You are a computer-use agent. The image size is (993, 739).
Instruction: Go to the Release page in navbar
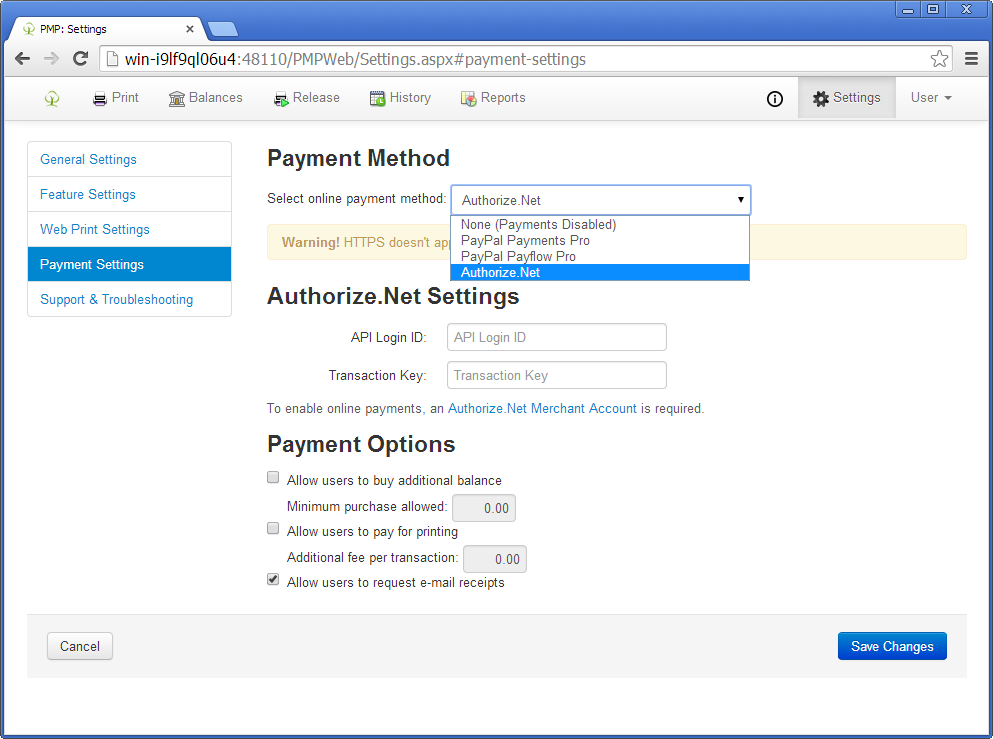tap(307, 98)
